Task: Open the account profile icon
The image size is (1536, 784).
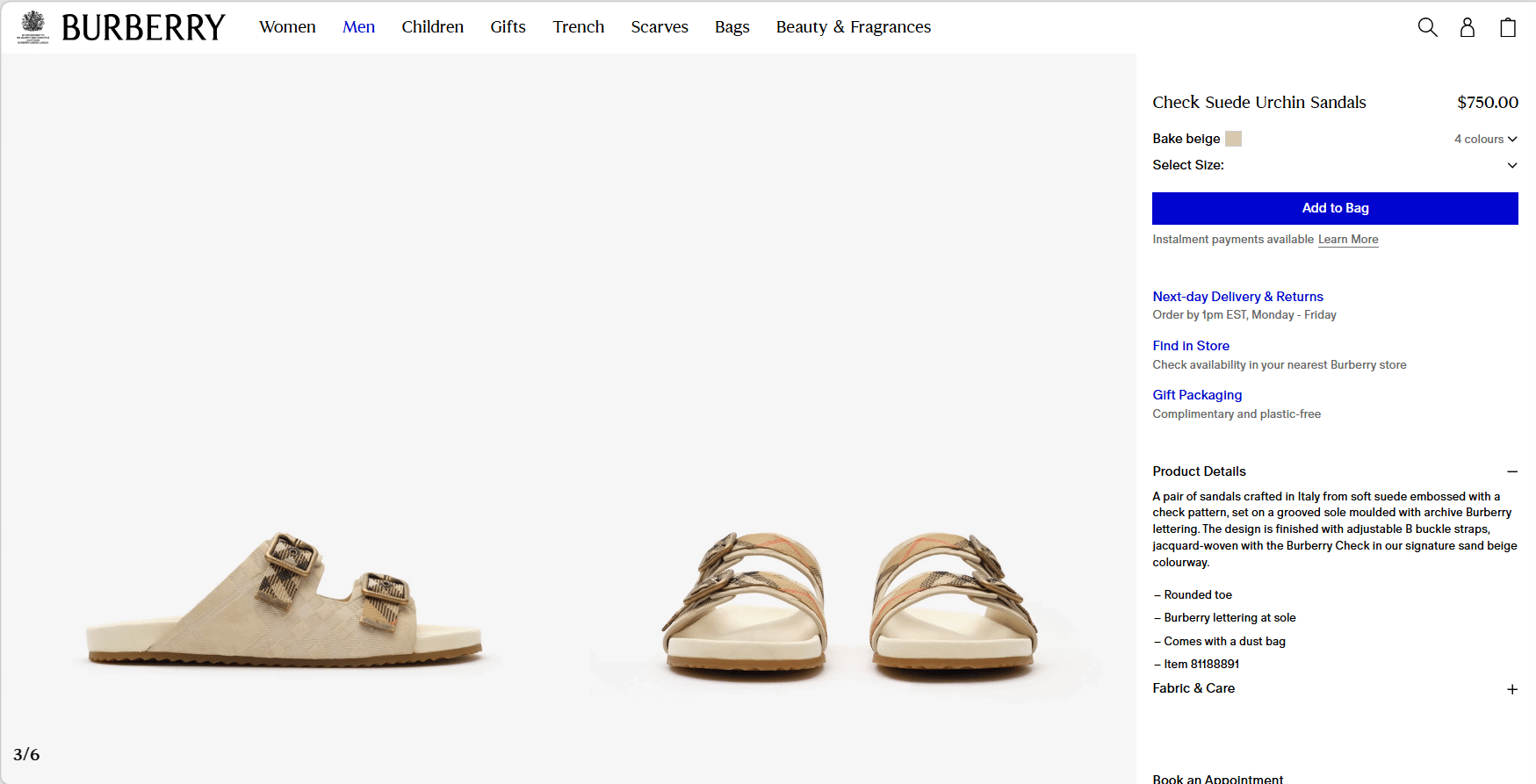Action: click(x=1467, y=27)
